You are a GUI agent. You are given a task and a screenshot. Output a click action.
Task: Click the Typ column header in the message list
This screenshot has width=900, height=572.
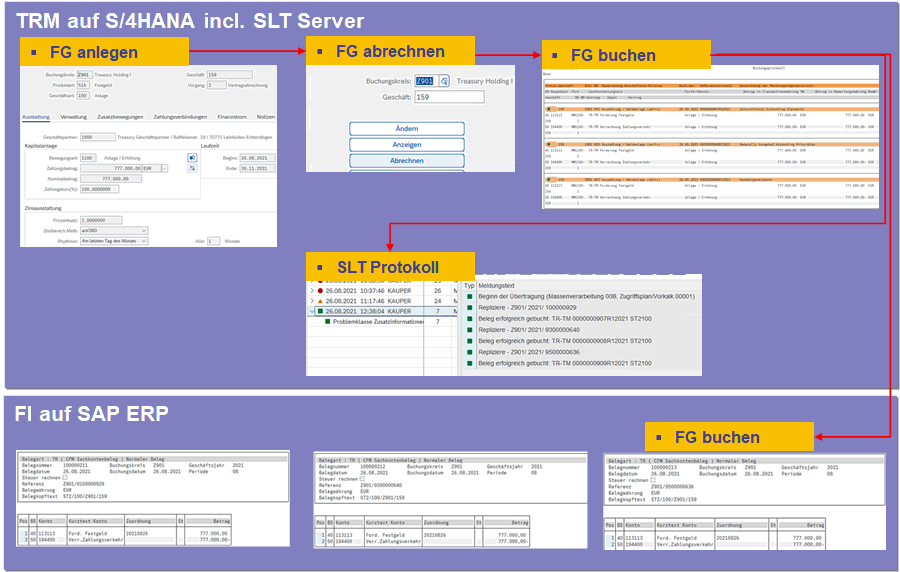tap(469, 285)
